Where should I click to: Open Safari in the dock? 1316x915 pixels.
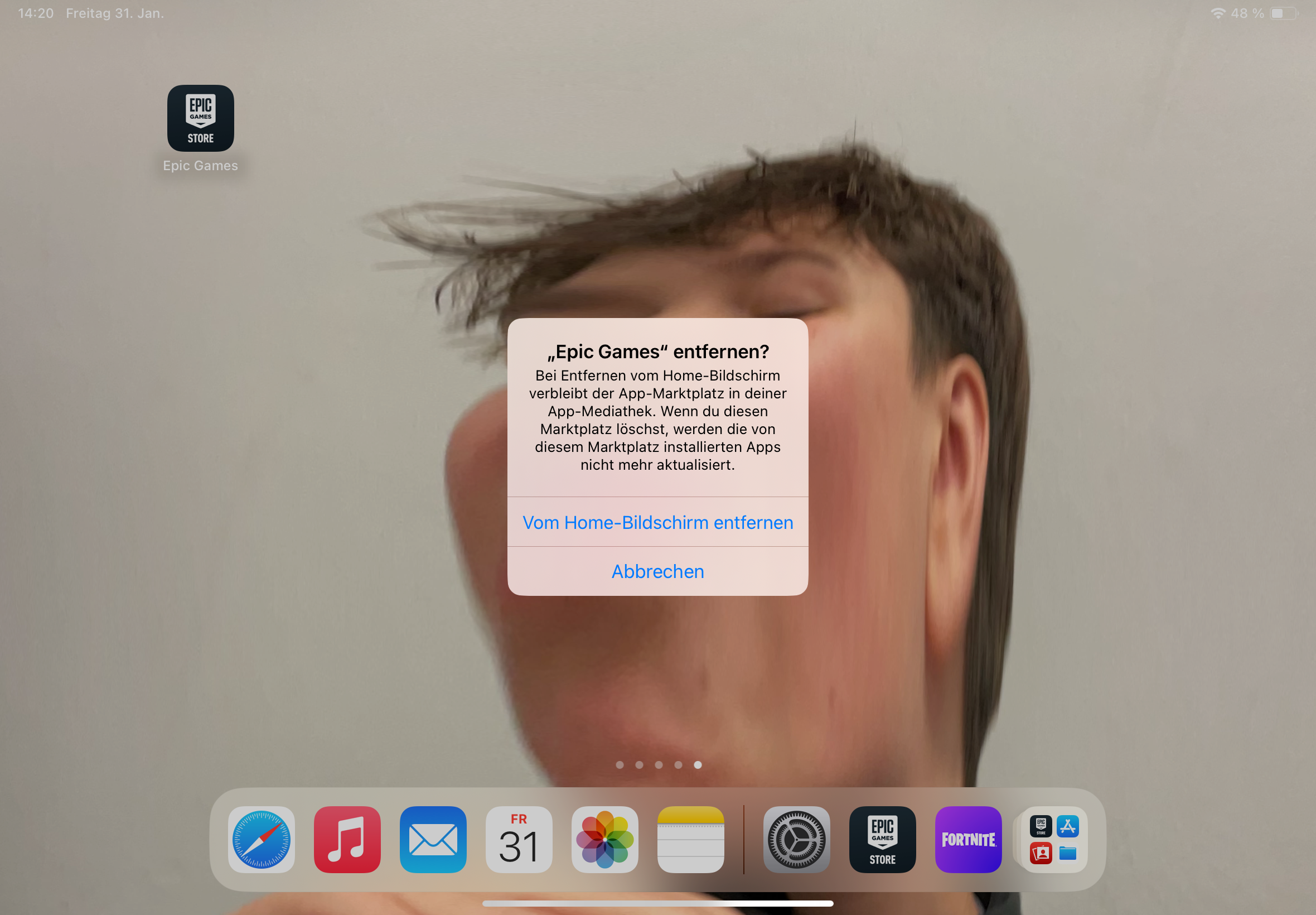pos(262,839)
